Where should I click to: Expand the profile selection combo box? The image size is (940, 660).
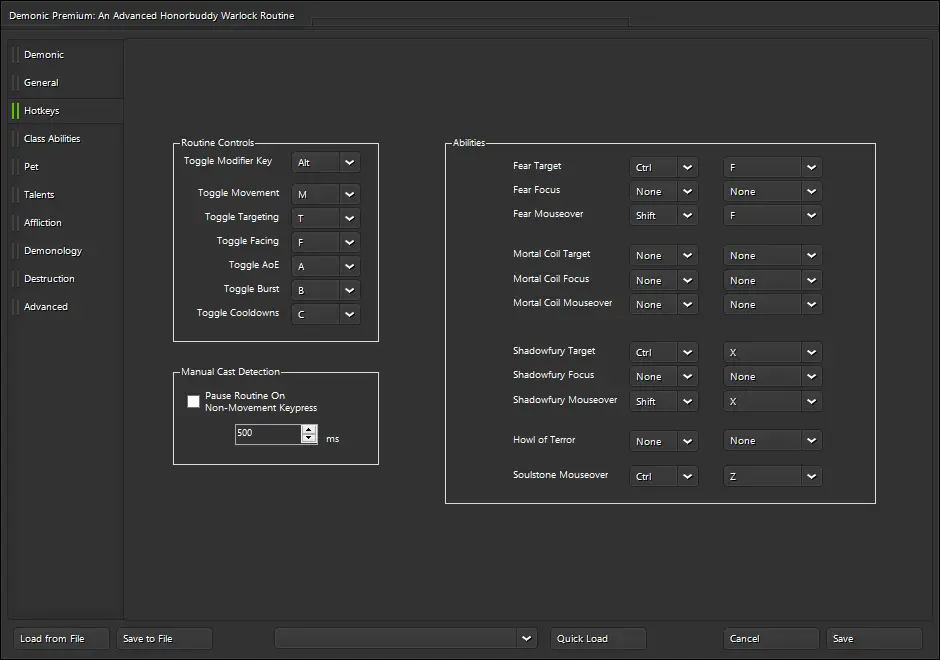(x=406, y=638)
